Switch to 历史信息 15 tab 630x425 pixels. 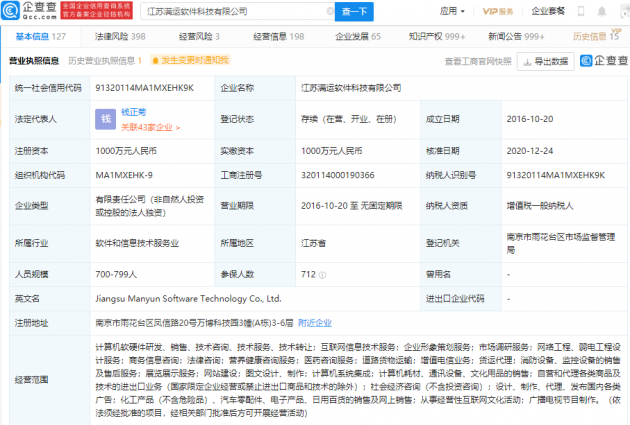click(x=596, y=36)
